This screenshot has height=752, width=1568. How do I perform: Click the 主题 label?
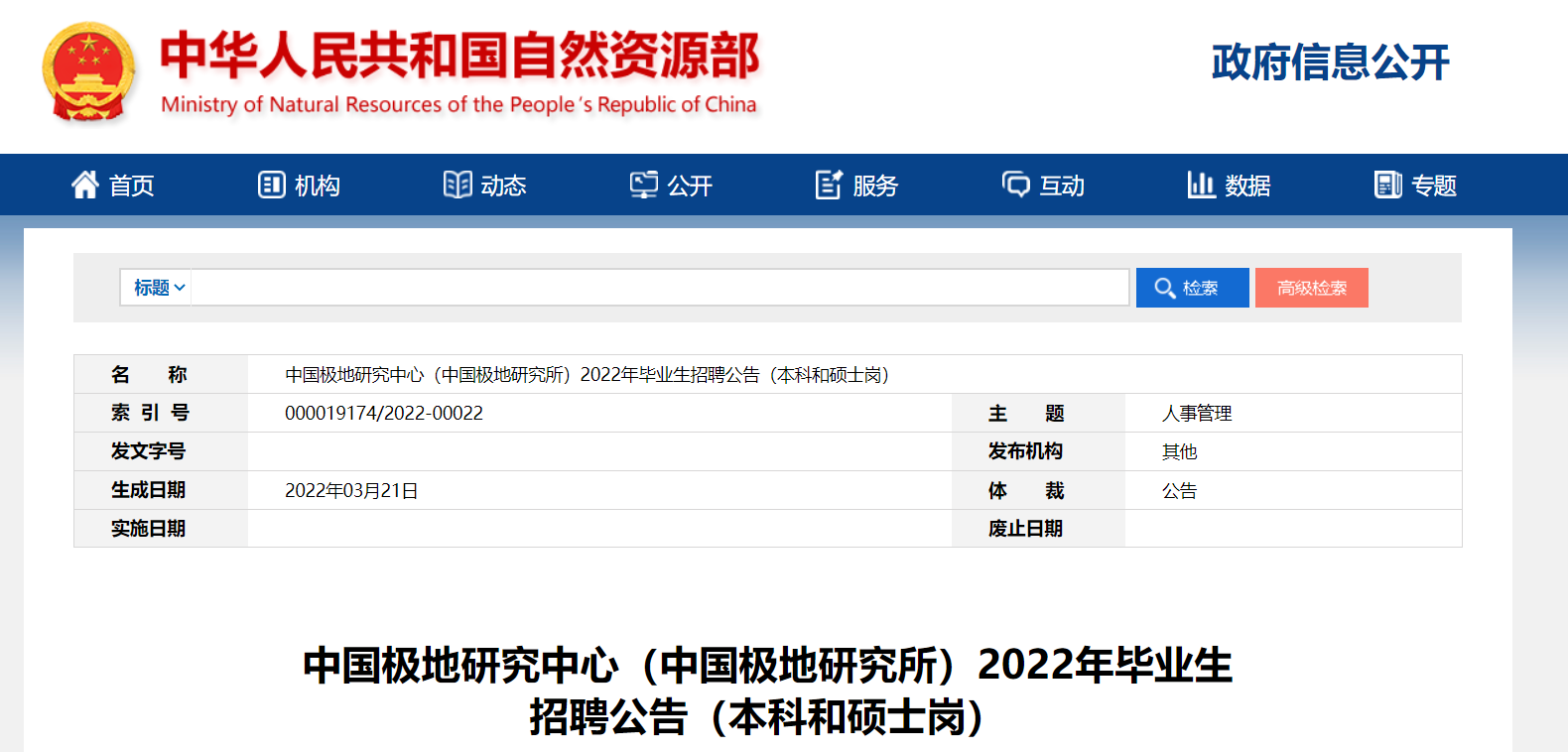point(1026,413)
